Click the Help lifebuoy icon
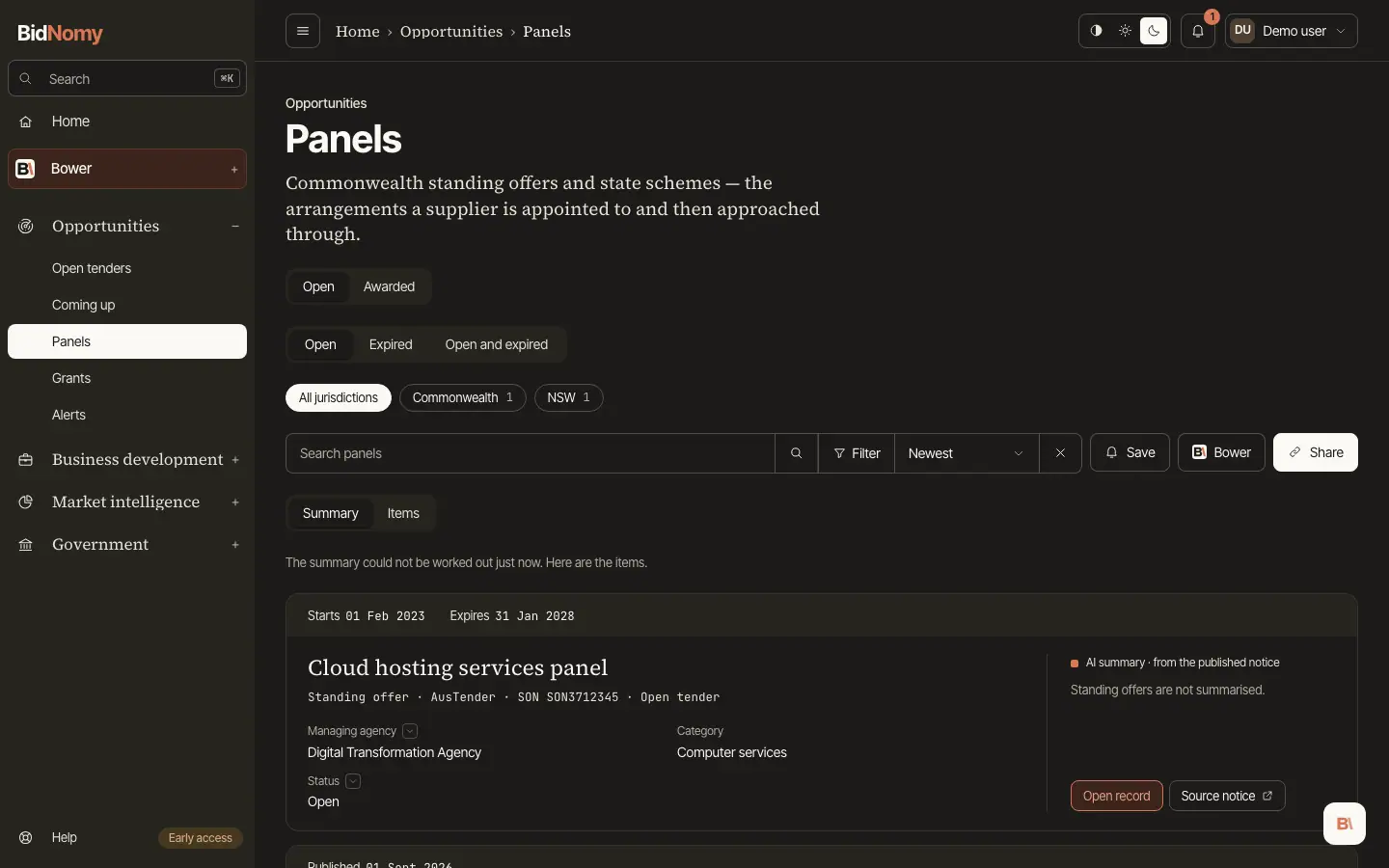The width and height of the screenshot is (1389, 868). pos(26,837)
